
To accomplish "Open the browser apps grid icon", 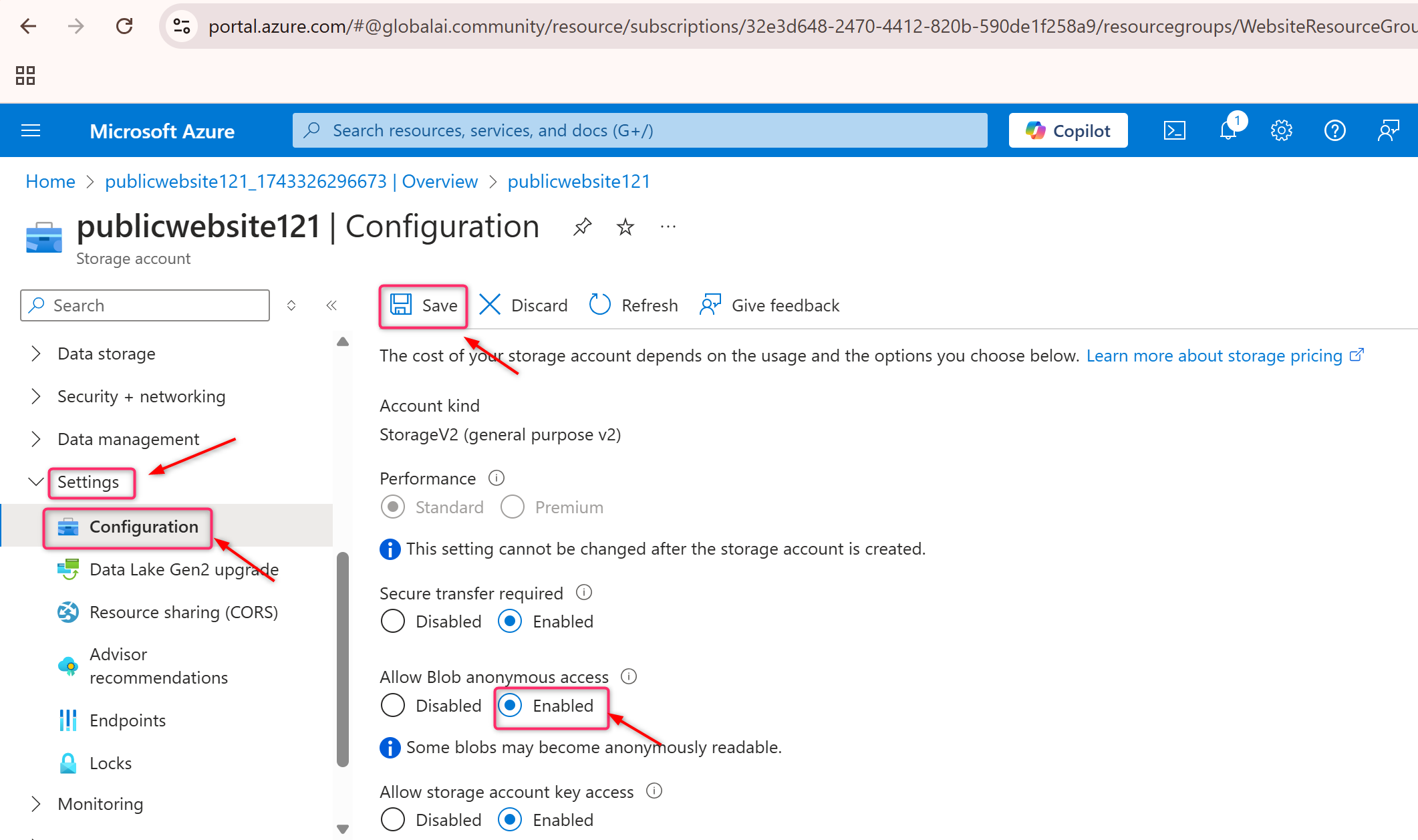I will pos(25,75).
